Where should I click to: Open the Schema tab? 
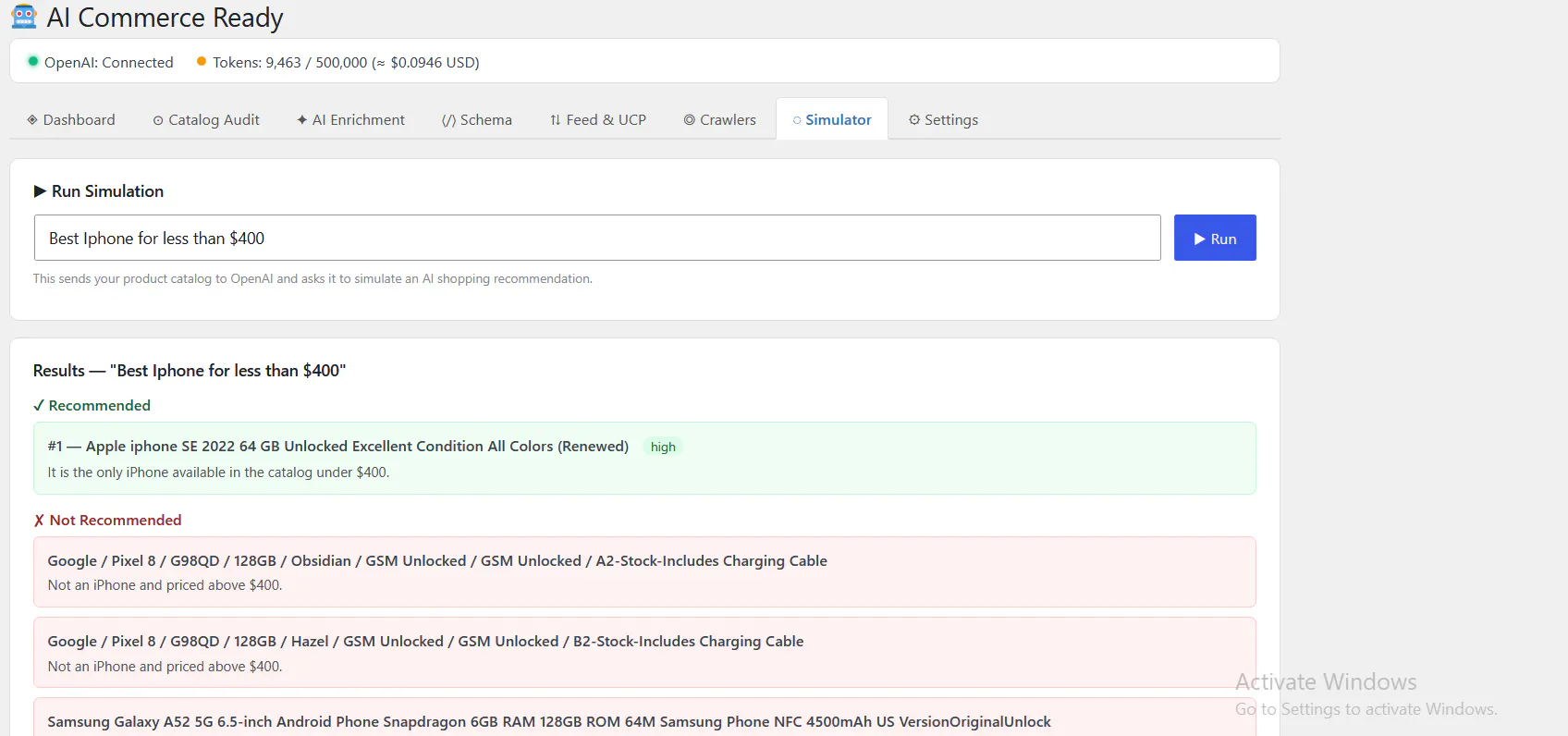(x=477, y=120)
